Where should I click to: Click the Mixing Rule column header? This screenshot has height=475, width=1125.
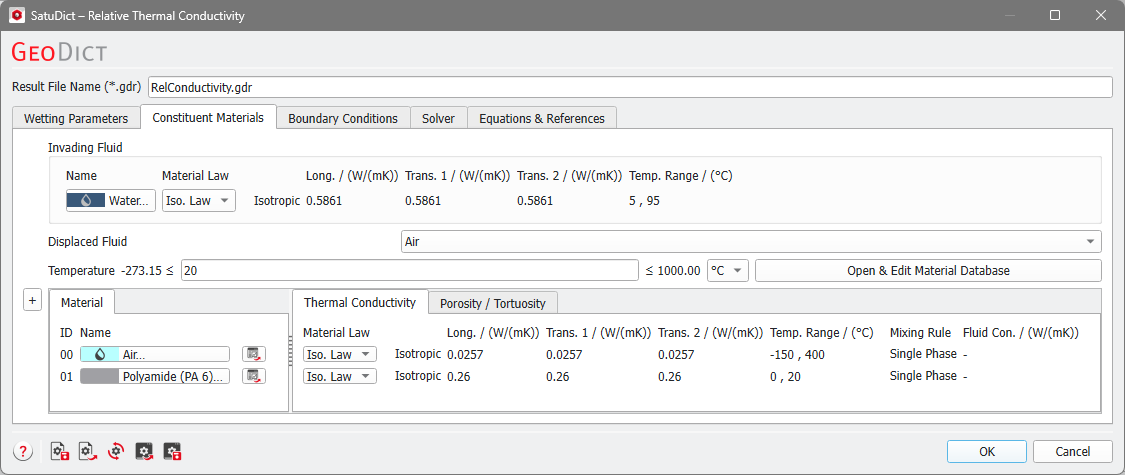click(x=921, y=333)
